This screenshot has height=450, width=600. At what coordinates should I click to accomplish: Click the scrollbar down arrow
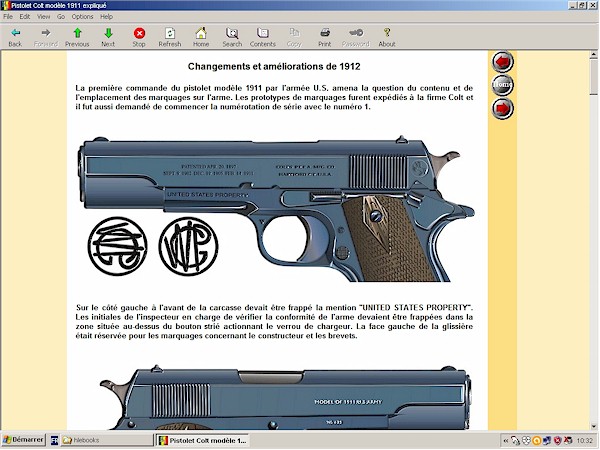(x=593, y=426)
